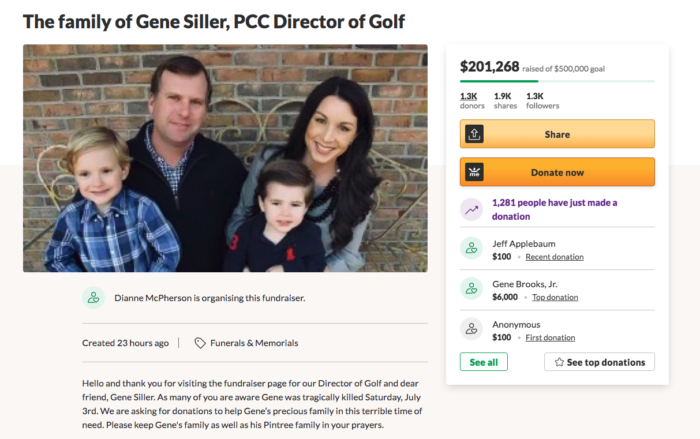Click the Funerals & Memorials tag icon

pyautogui.click(x=200, y=343)
